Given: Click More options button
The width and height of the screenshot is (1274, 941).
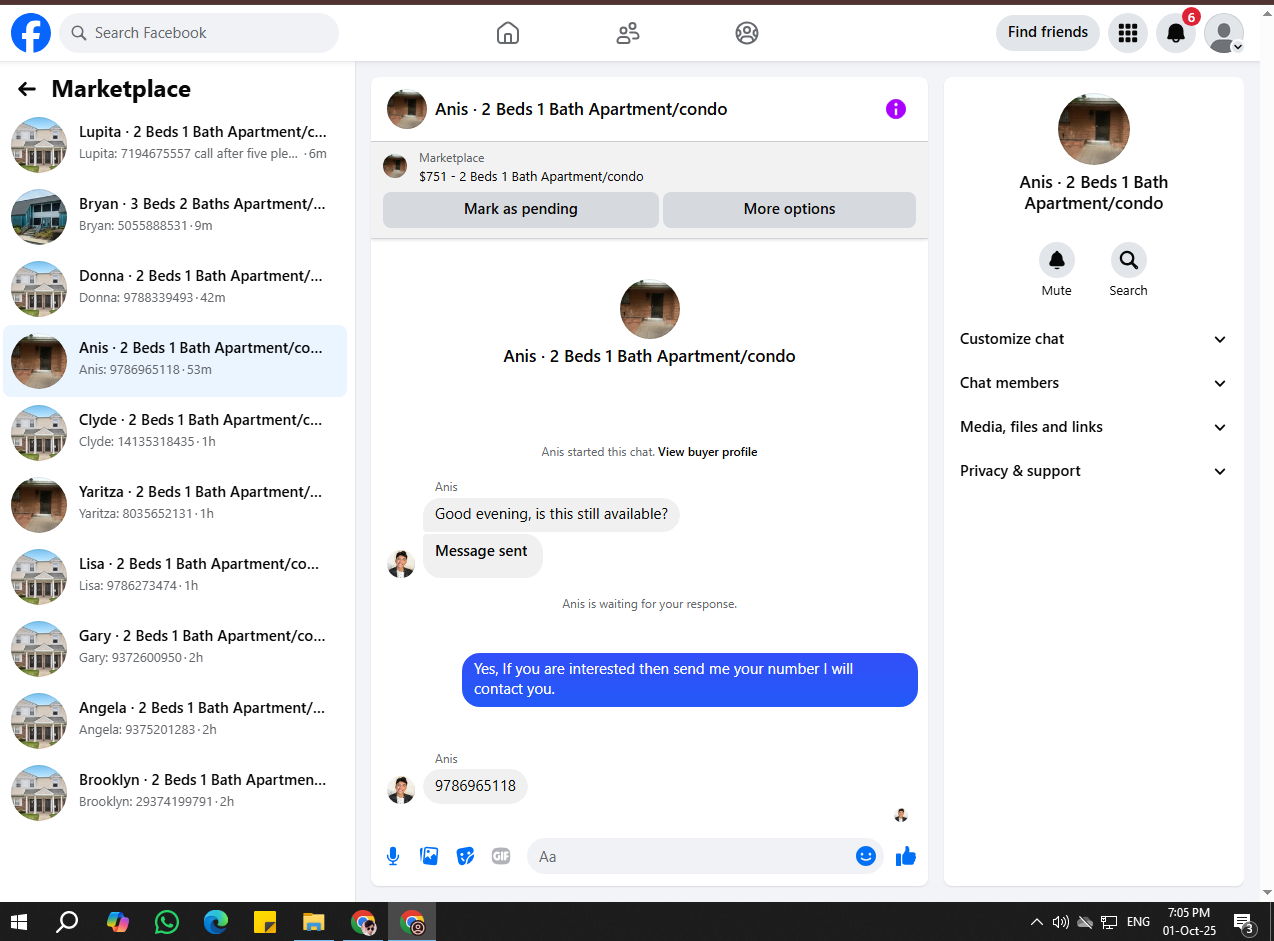Looking at the screenshot, I should 789,210.
